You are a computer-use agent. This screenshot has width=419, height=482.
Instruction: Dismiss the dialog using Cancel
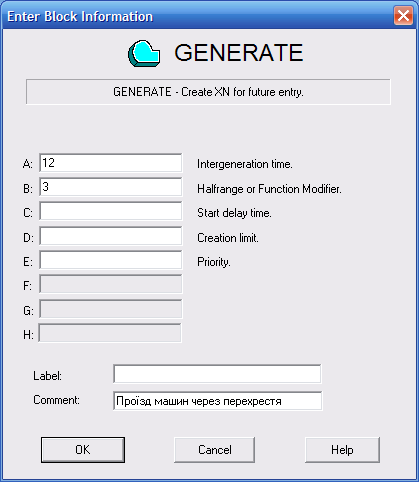click(214, 450)
